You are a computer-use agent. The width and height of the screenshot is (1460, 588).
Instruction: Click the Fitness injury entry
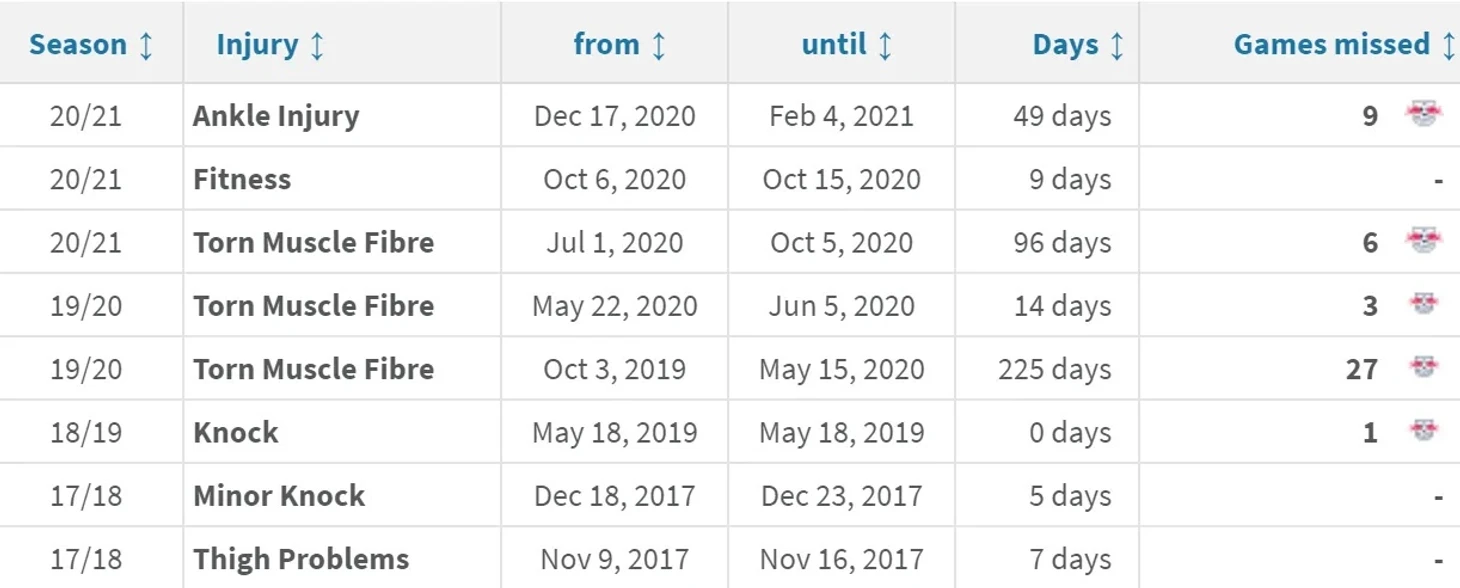tap(242, 179)
